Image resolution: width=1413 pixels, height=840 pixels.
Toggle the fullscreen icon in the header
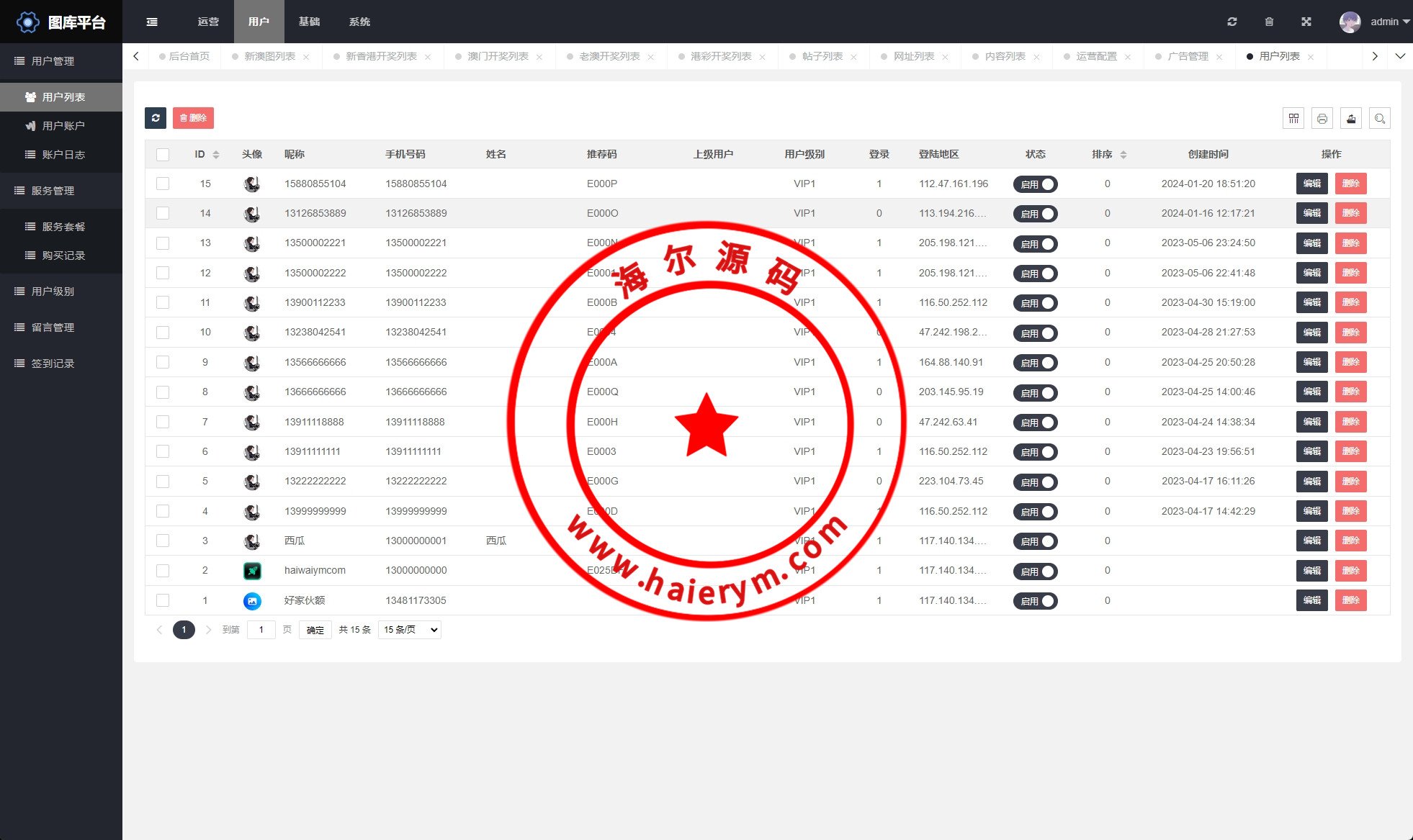pyautogui.click(x=1306, y=22)
